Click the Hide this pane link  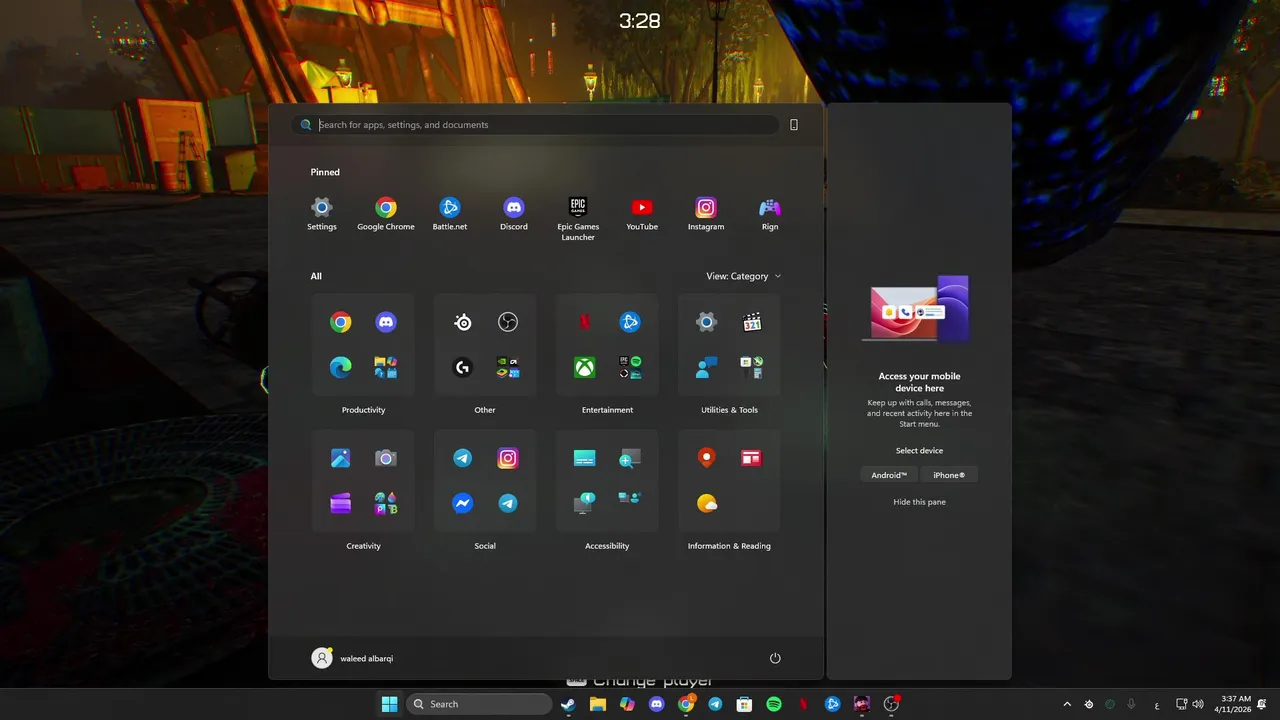pos(919,502)
